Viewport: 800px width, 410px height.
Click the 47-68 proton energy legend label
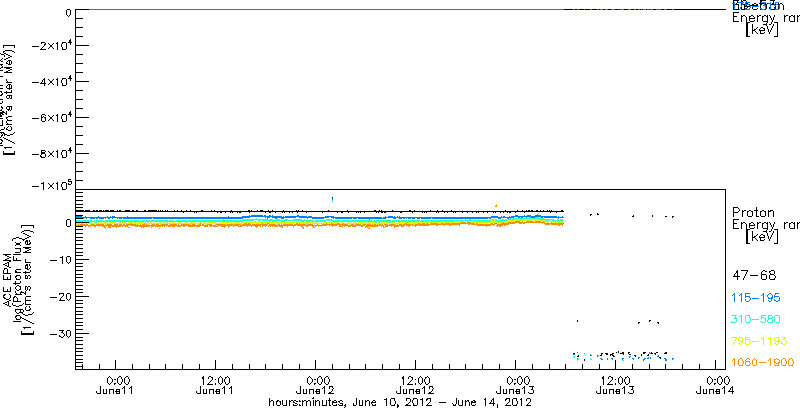coord(754,276)
